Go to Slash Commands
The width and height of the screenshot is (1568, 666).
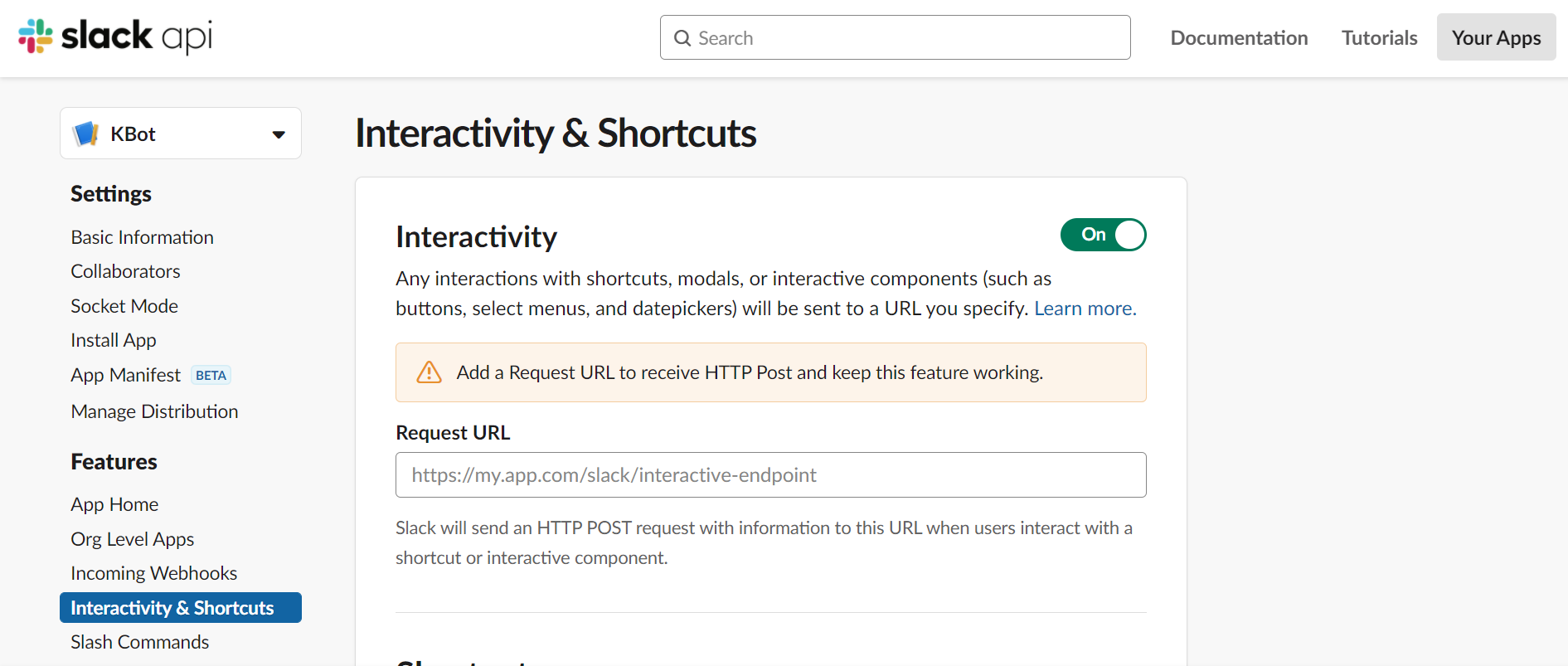pyautogui.click(x=140, y=642)
